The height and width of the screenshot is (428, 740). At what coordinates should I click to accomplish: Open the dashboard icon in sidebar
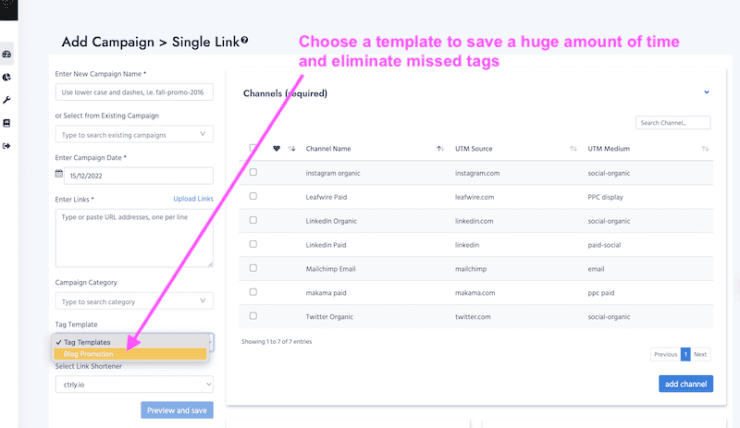[x=7, y=54]
